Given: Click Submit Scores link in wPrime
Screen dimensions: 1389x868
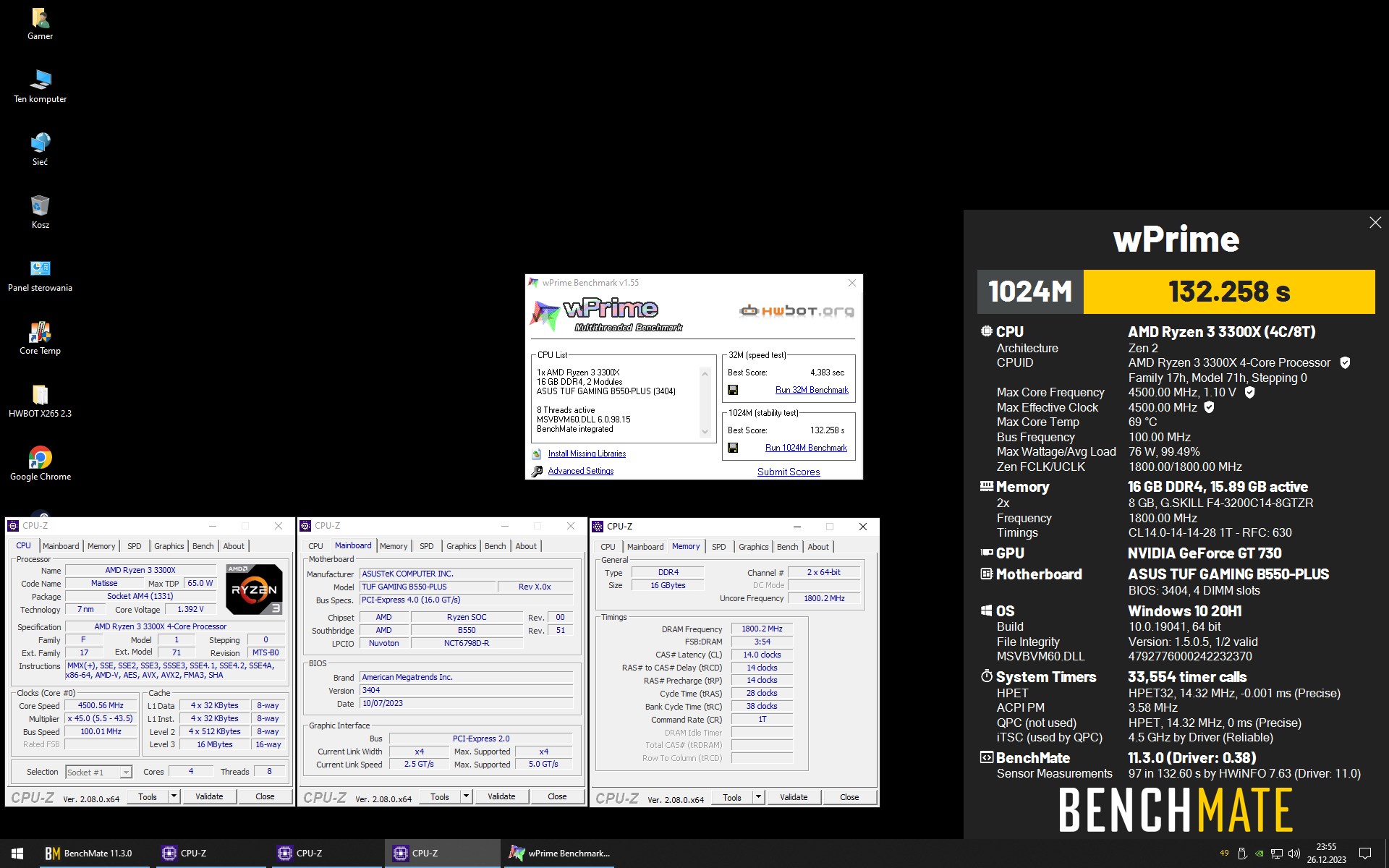Looking at the screenshot, I should pos(789,472).
